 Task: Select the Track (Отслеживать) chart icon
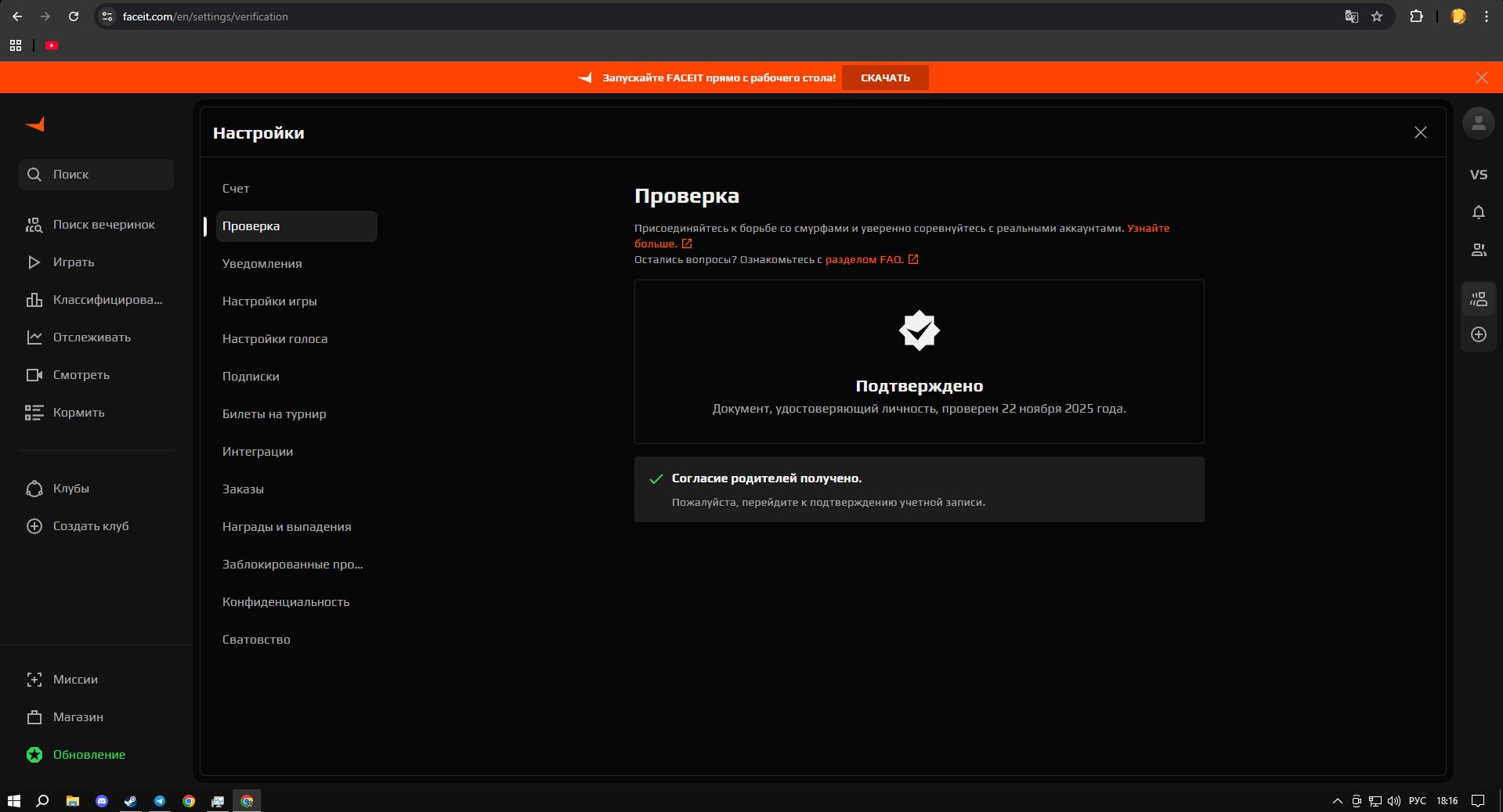click(x=34, y=337)
